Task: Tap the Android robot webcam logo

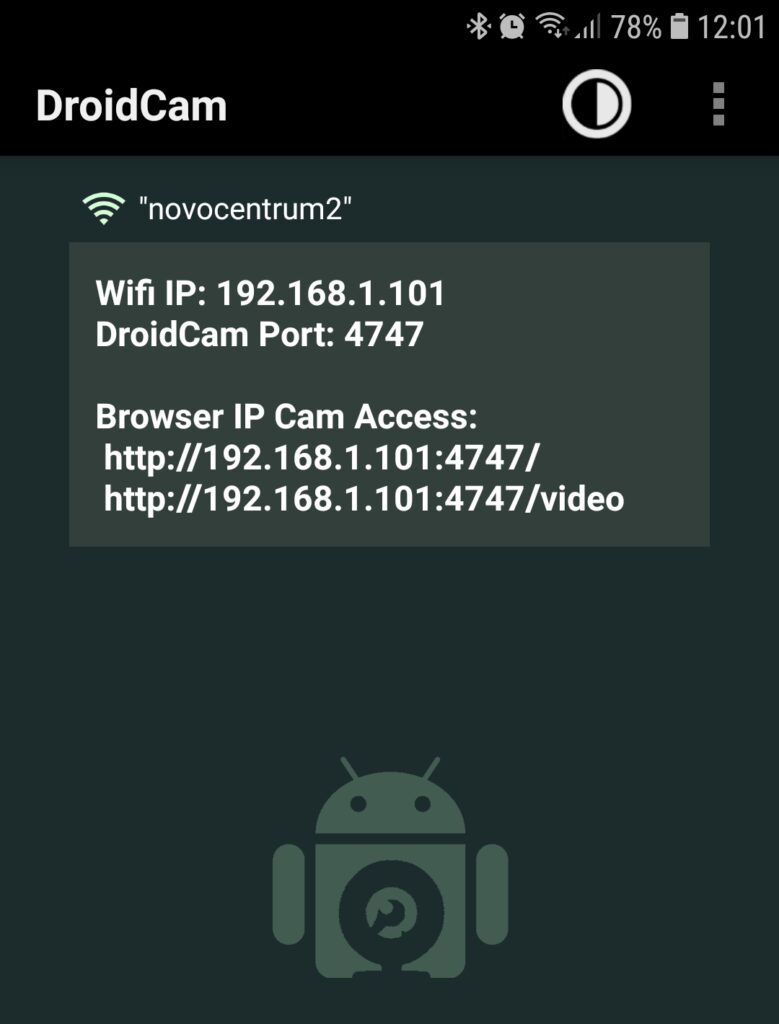Action: tap(390, 868)
